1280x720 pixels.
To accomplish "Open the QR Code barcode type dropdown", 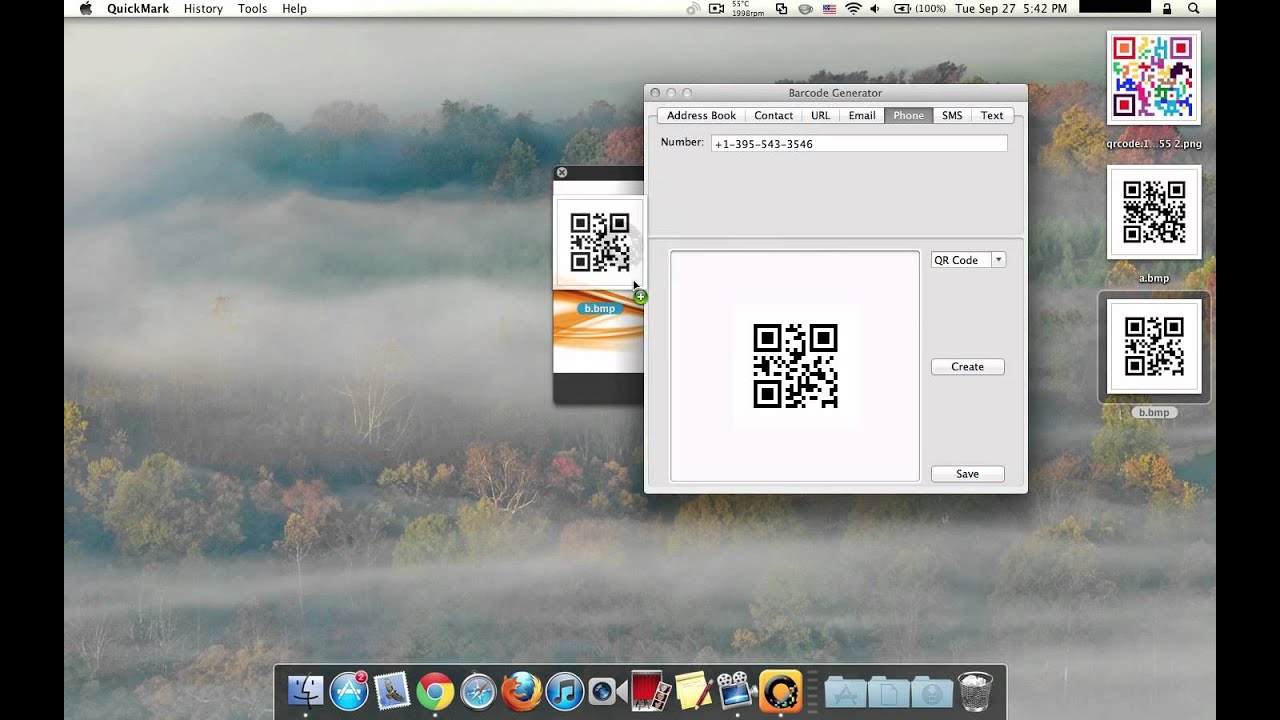I will point(968,260).
